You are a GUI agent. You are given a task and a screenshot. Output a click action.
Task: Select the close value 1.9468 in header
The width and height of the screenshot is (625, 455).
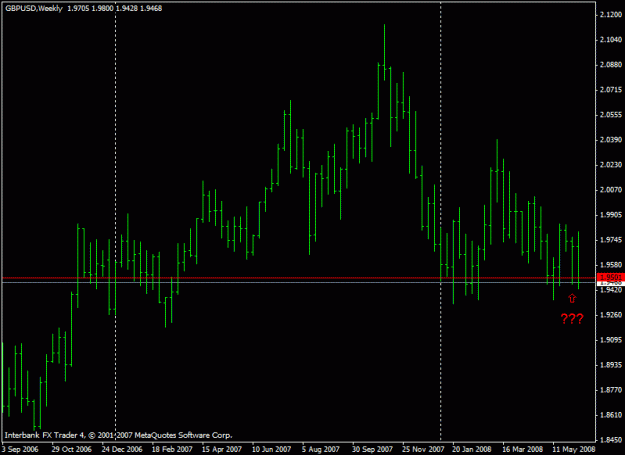pyautogui.click(x=151, y=8)
